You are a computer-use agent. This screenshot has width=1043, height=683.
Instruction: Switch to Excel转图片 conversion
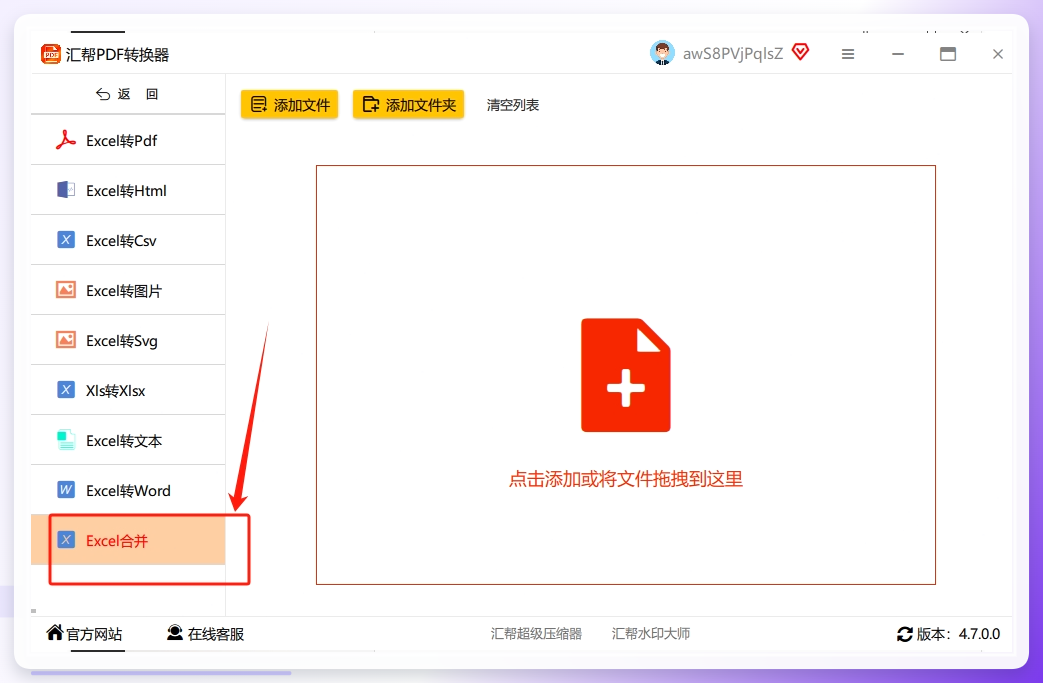128,290
